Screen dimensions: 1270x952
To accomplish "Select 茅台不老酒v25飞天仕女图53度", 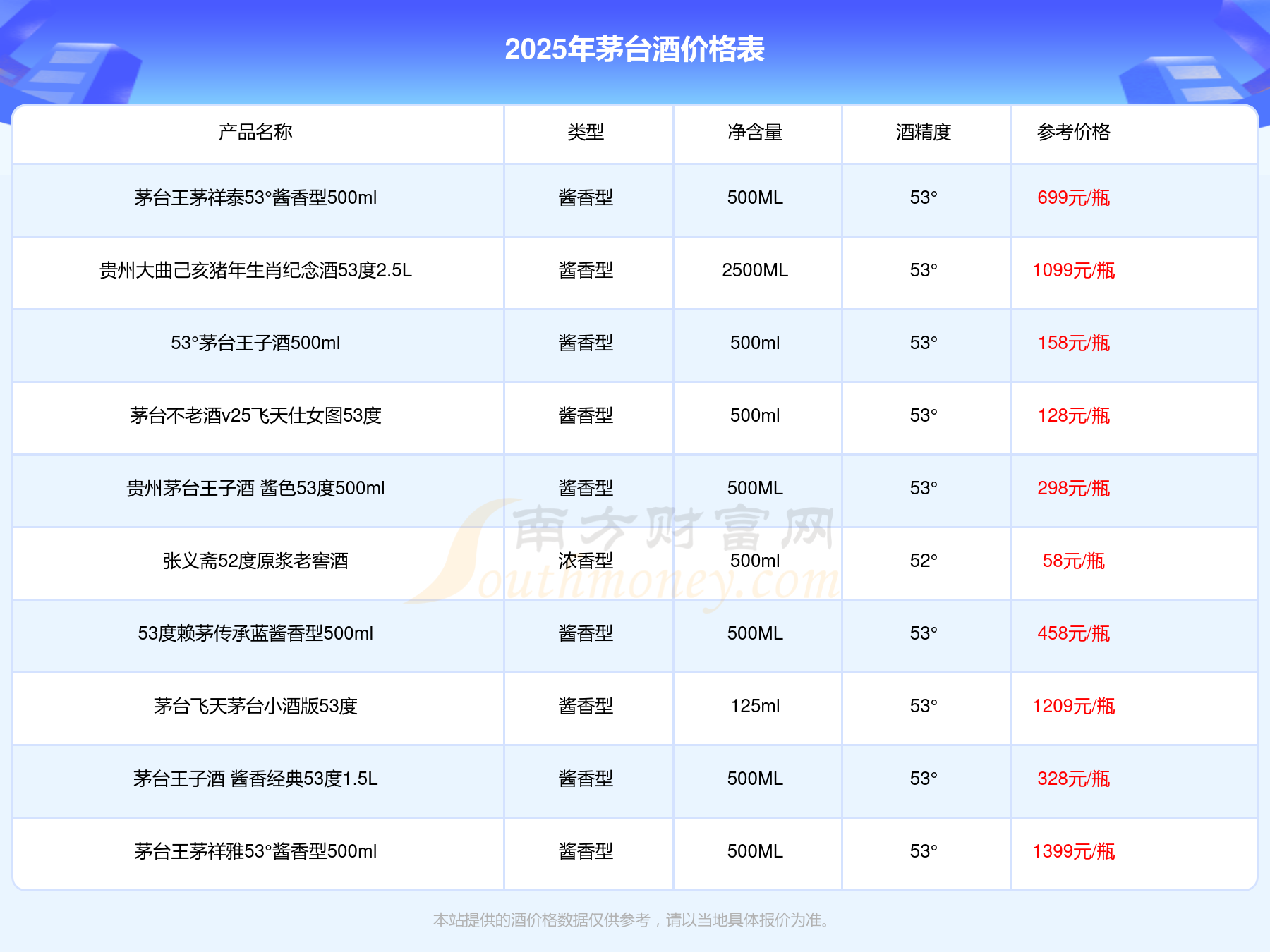I will [x=255, y=415].
